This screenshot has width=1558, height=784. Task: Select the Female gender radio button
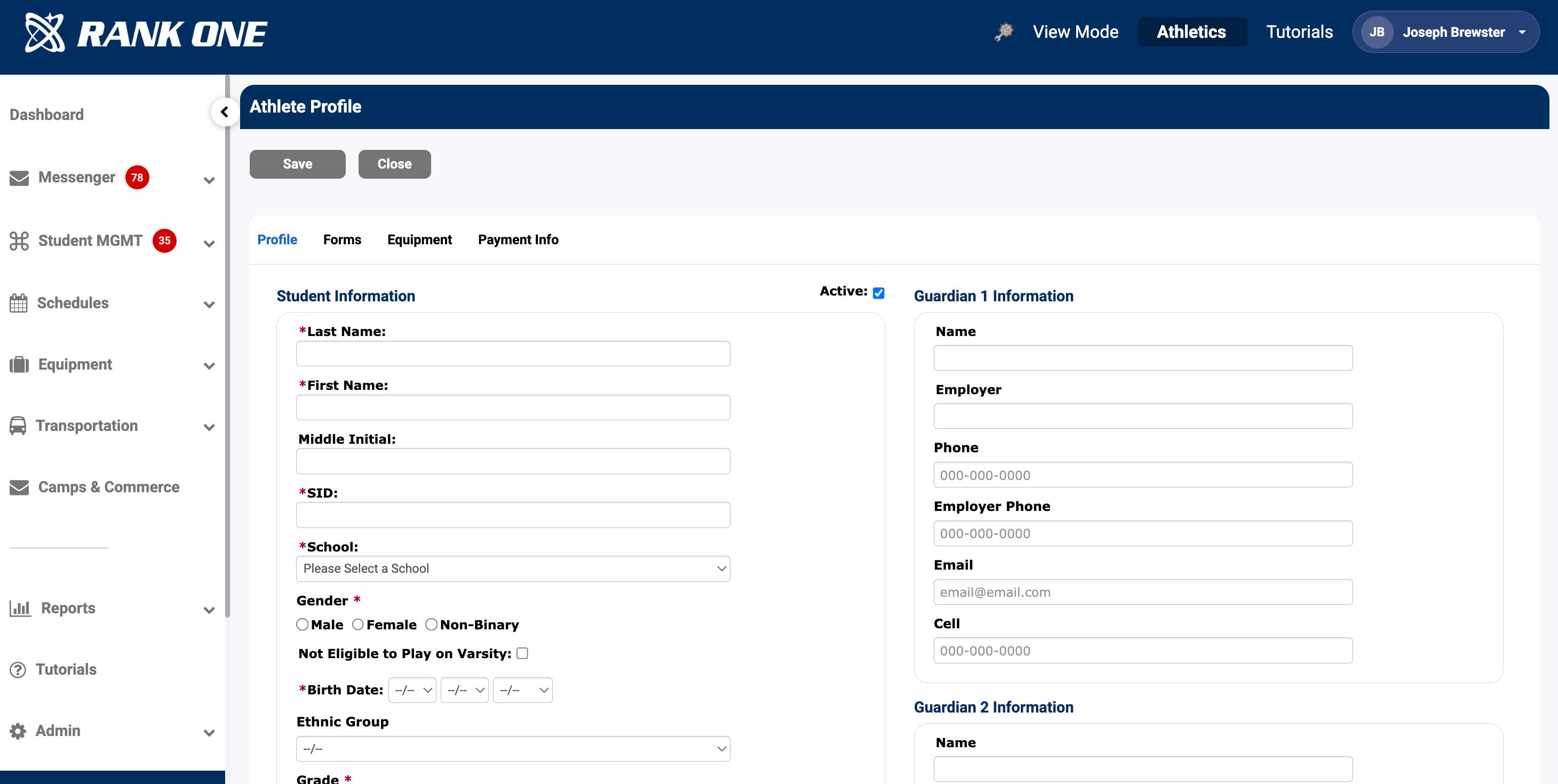pyautogui.click(x=358, y=625)
